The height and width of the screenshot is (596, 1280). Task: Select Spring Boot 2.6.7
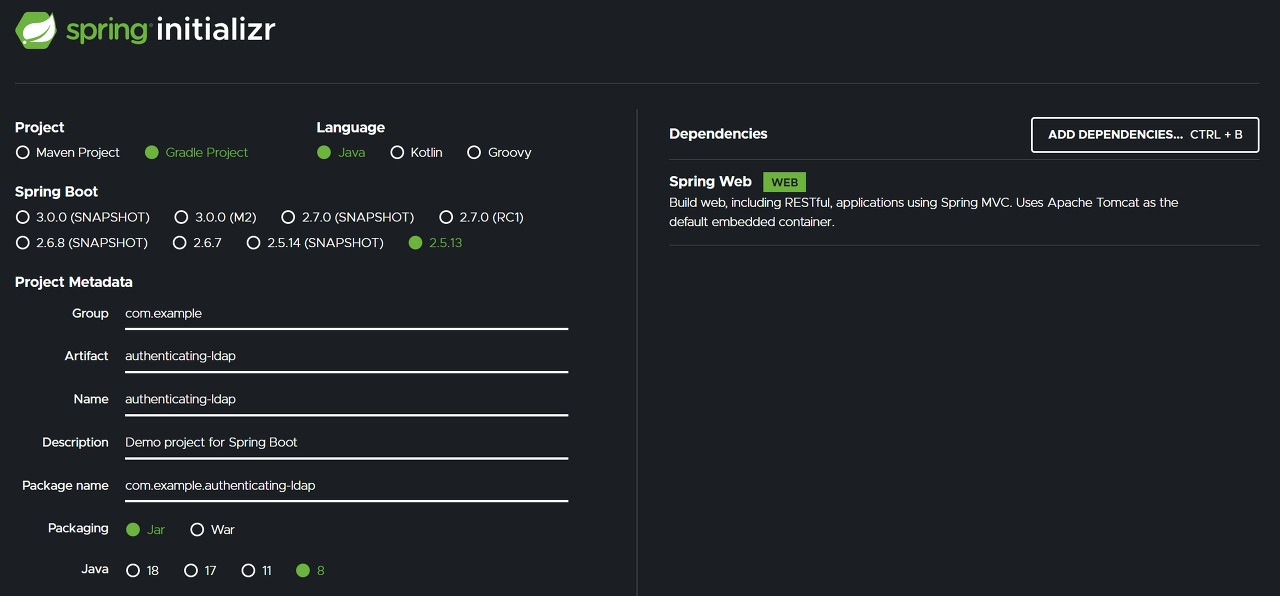(x=179, y=242)
